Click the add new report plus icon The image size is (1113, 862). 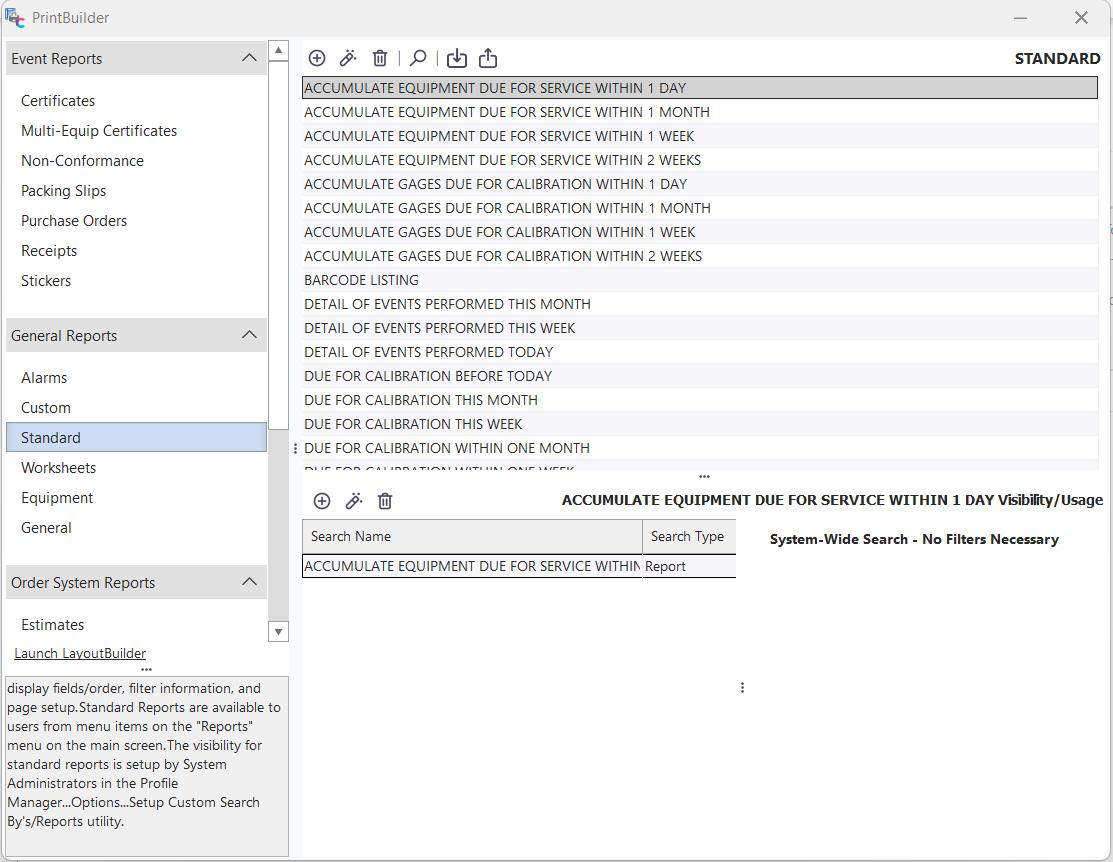click(x=317, y=59)
